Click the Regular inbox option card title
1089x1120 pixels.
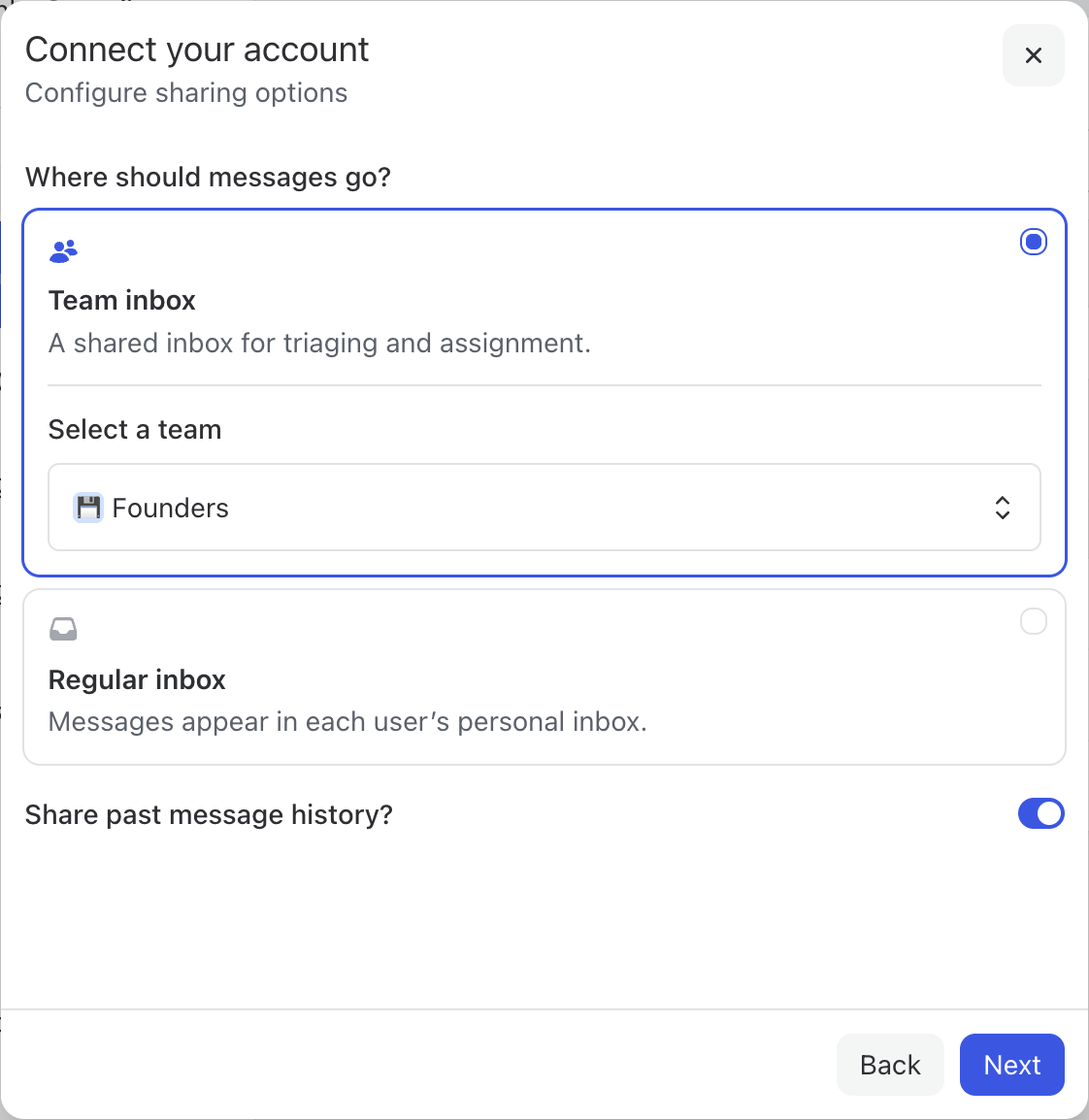[137, 680]
